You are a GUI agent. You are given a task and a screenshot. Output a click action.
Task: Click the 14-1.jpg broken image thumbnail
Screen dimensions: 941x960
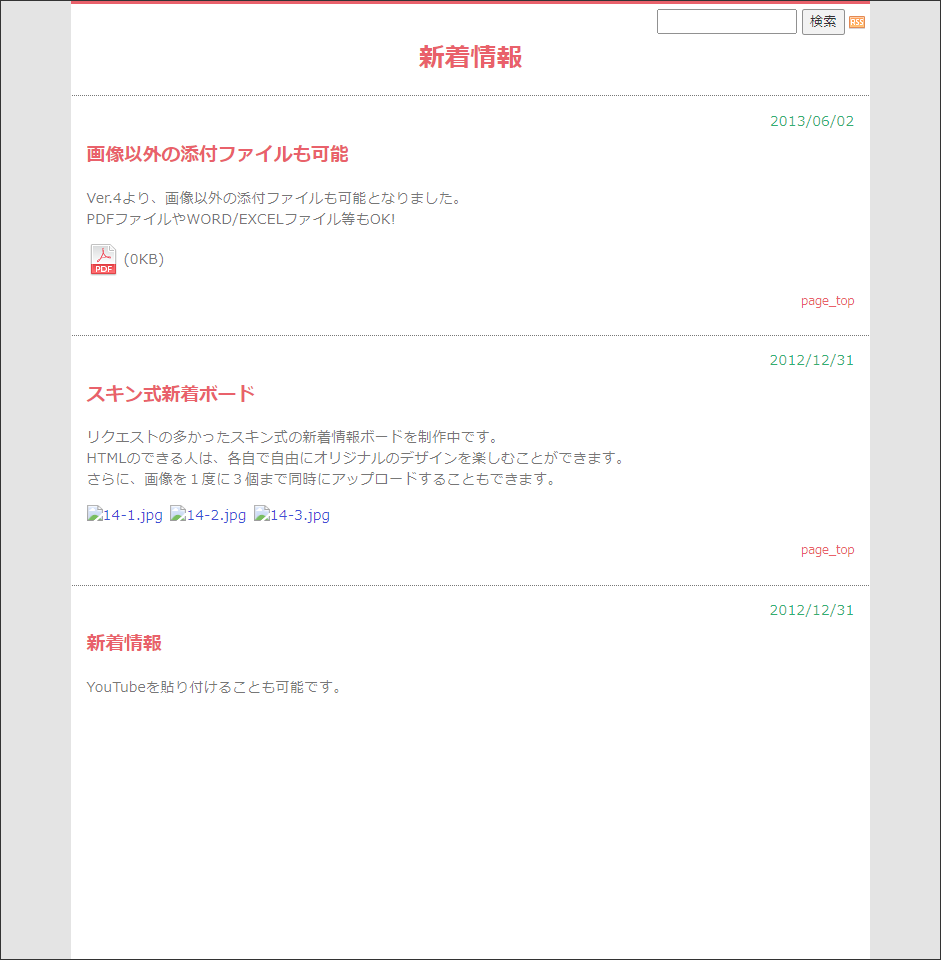click(125, 516)
